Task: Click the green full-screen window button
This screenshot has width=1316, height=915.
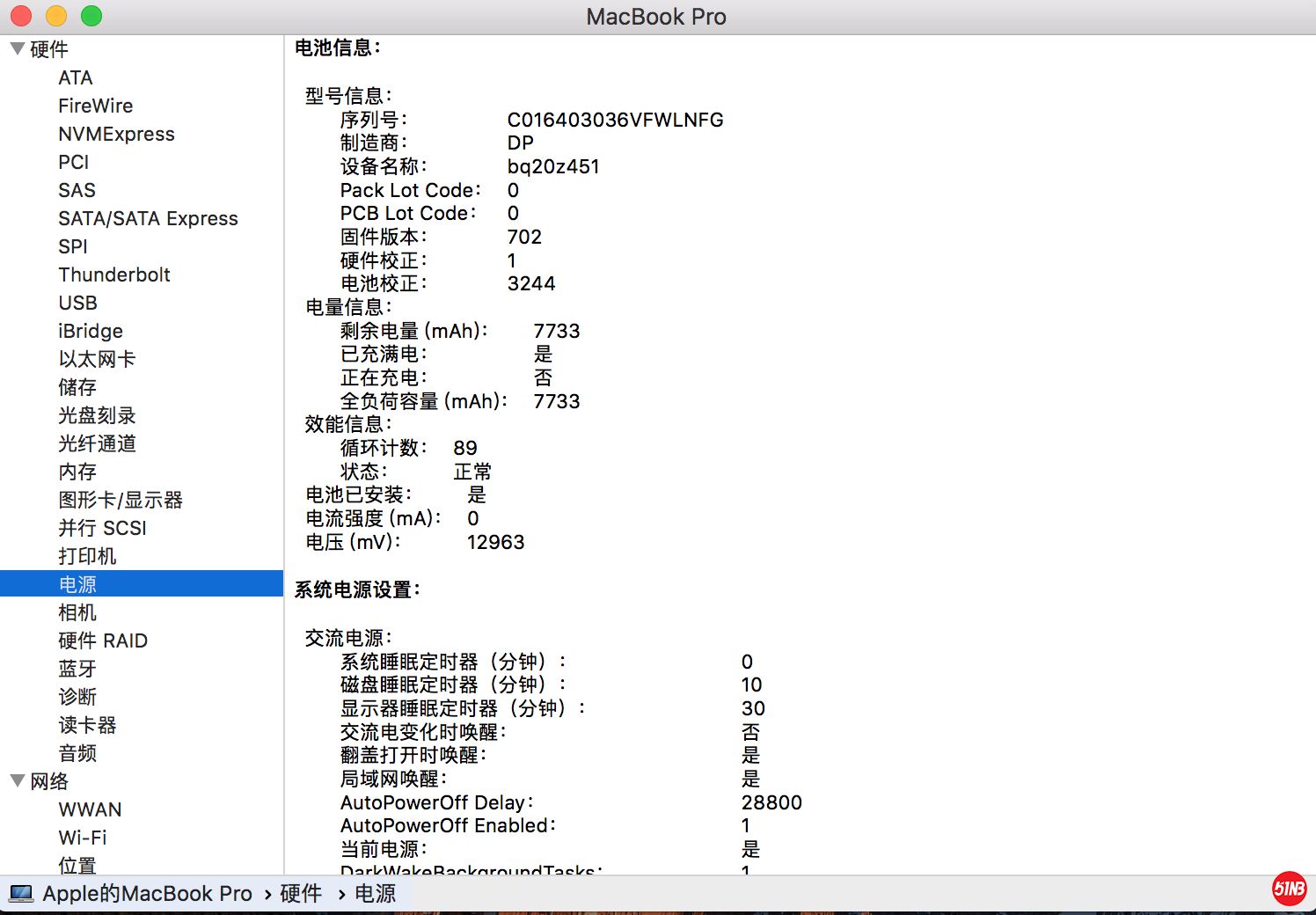Action: (x=91, y=16)
